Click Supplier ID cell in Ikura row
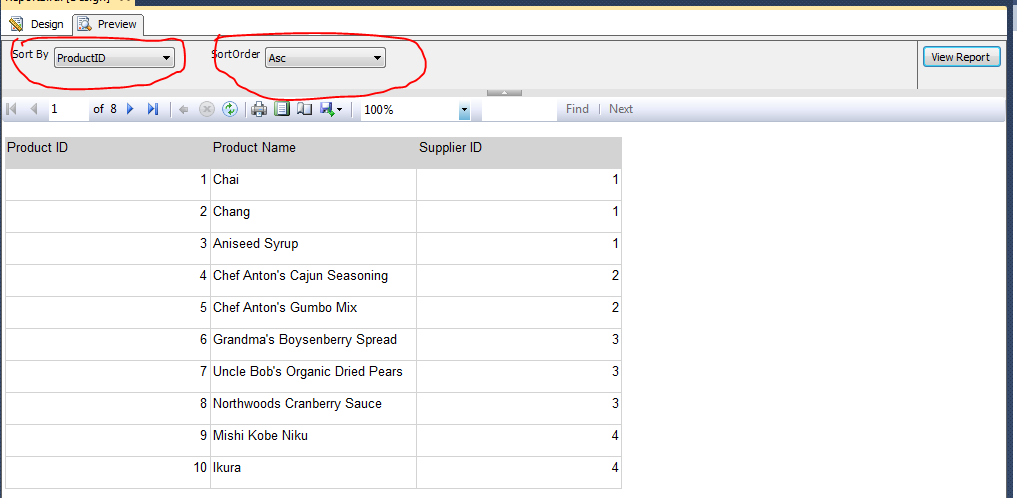Screen dimensions: 1017x498 click(x=519, y=473)
